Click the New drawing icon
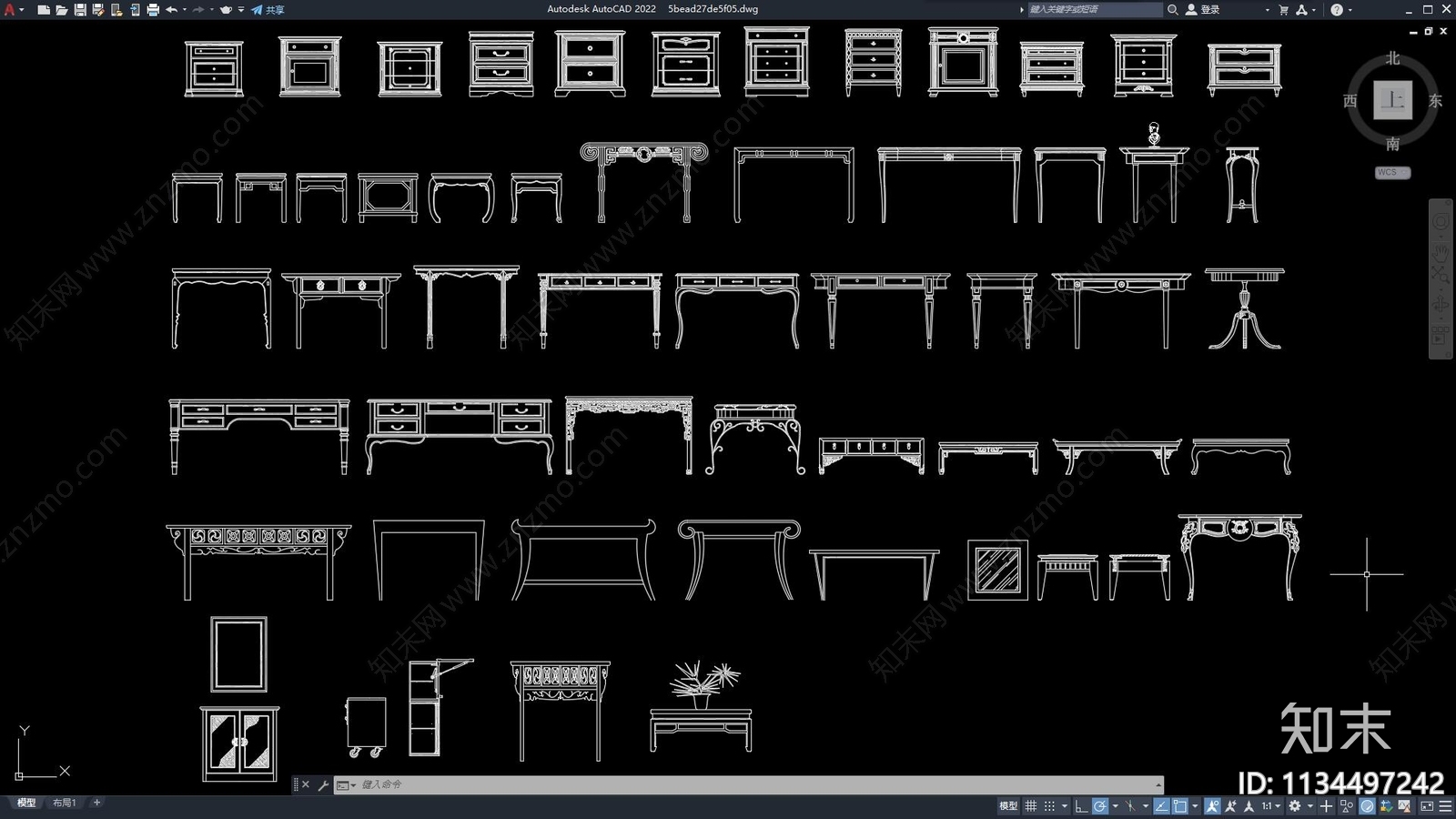 click(44, 9)
